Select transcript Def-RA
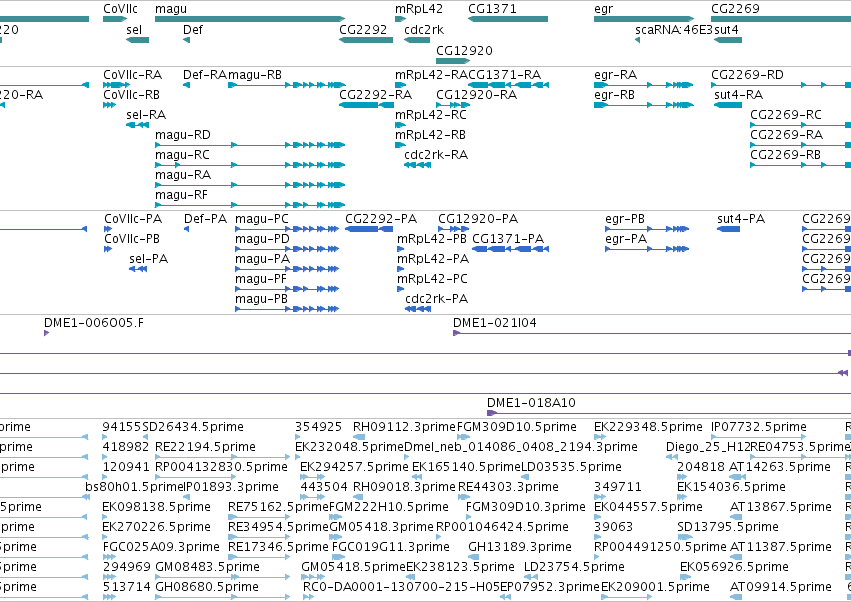Viewport: 851px width, 602px height. tap(205, 74)
